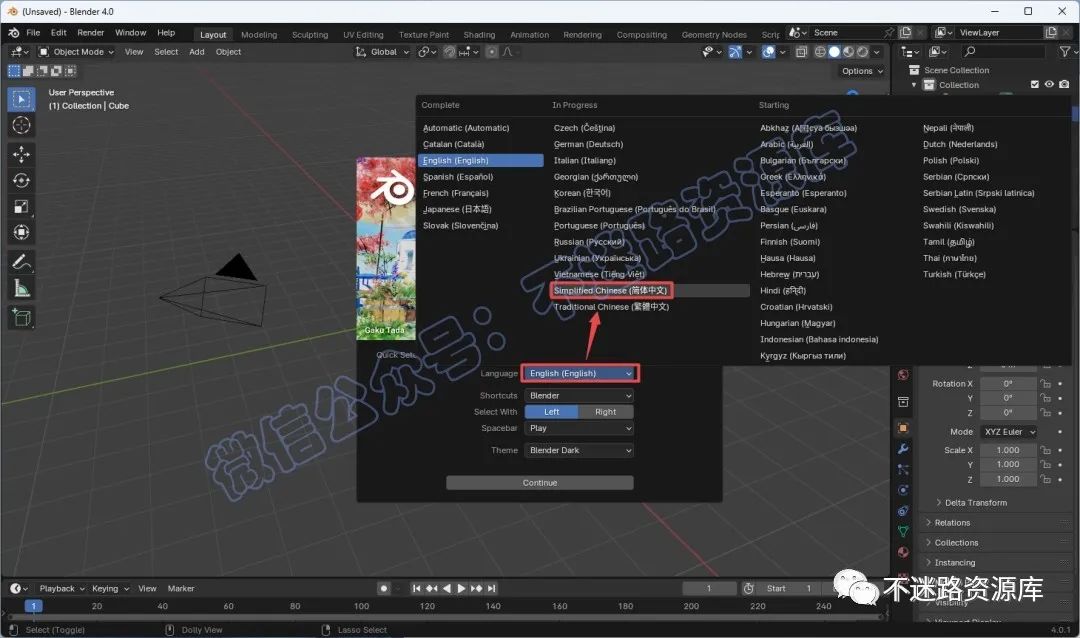Choose Simplified Chinese language option
Screen dimensions: 1080x638
(650, 291)
